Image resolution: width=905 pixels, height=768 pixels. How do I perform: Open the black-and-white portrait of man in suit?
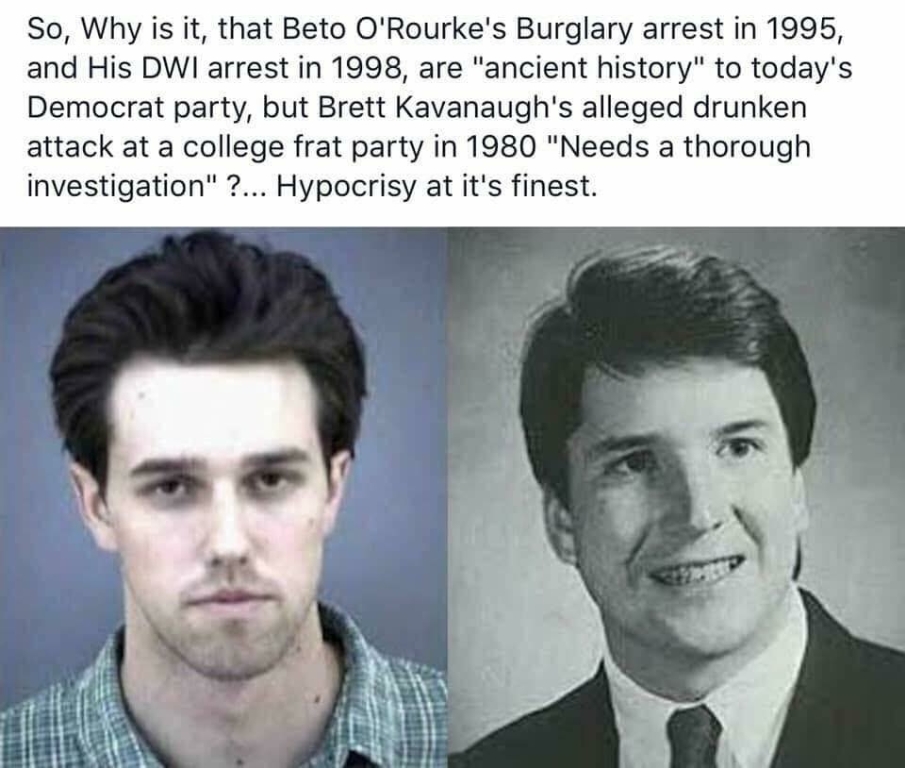tap(676, 497)
